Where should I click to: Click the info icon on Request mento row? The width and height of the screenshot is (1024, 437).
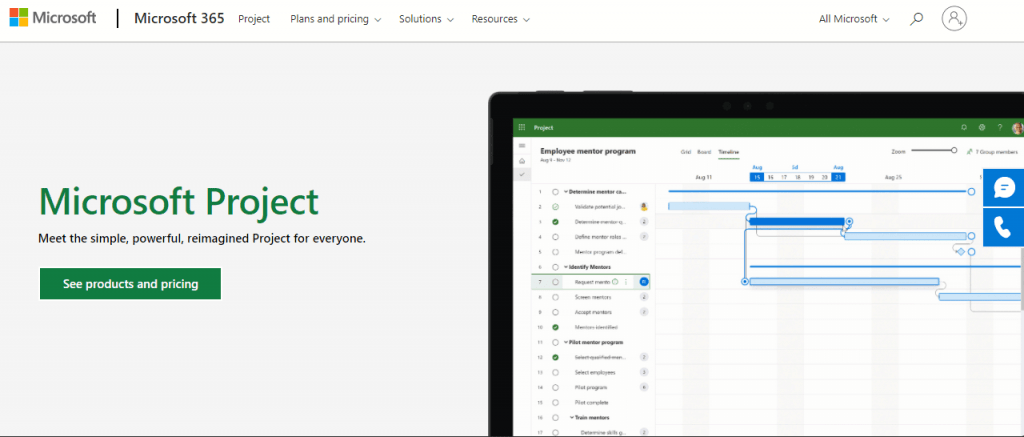coord(615,282)
